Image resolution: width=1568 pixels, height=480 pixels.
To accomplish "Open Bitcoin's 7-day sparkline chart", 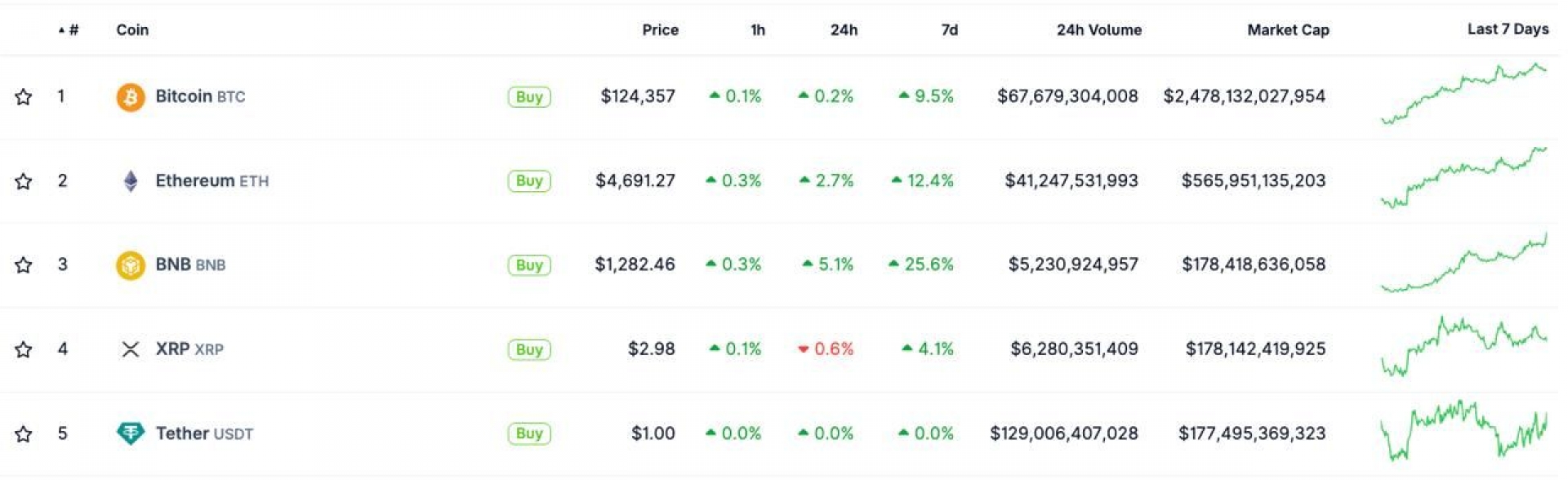I will [1463, 95].
